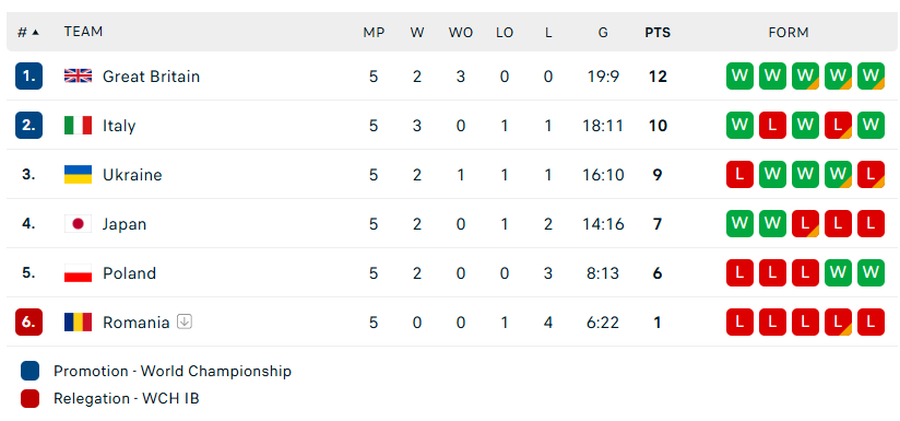
Task: Open Italy's first form result badge
Action: [x=739, y=125]
